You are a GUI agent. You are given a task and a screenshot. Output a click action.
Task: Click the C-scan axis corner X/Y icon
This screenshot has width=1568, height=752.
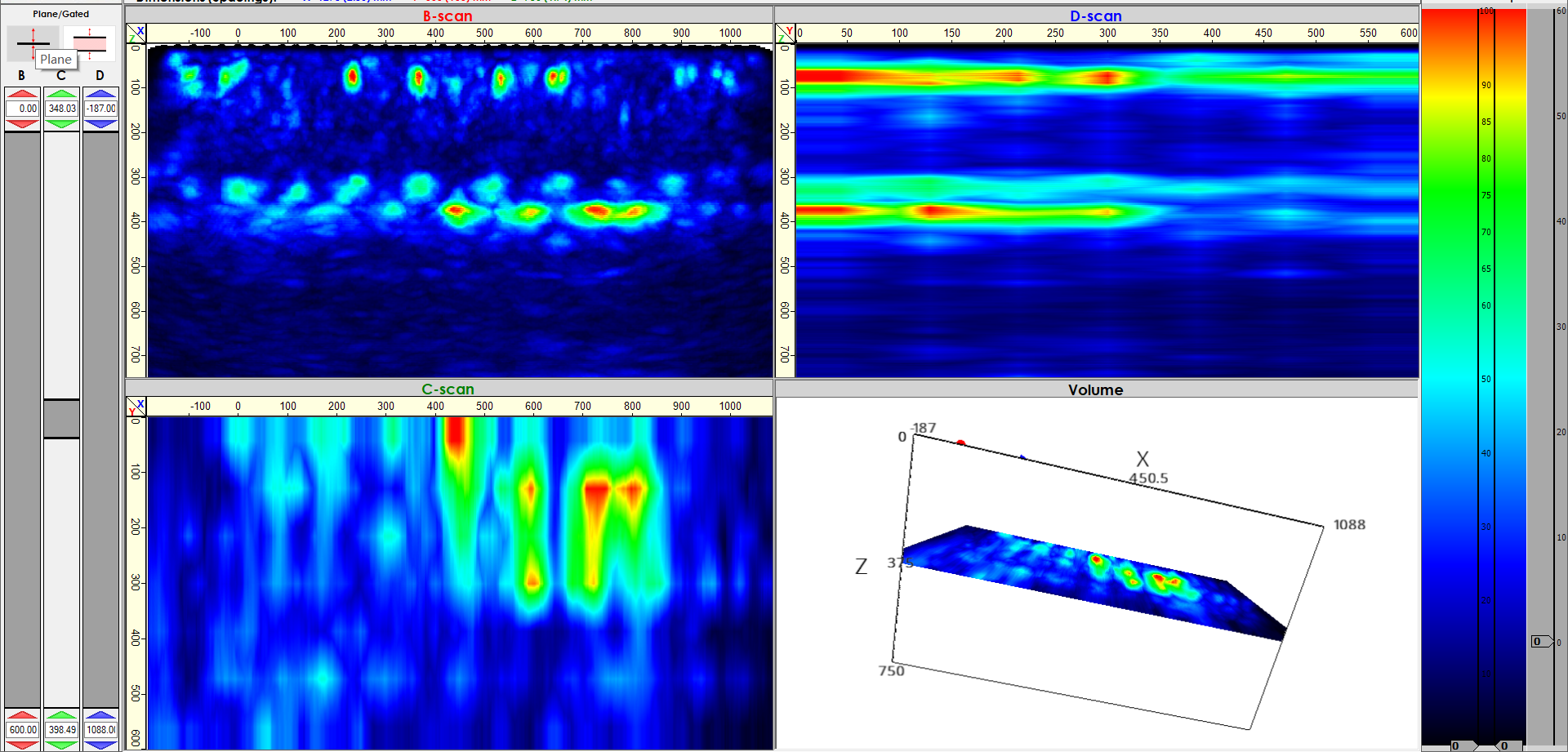136,407
